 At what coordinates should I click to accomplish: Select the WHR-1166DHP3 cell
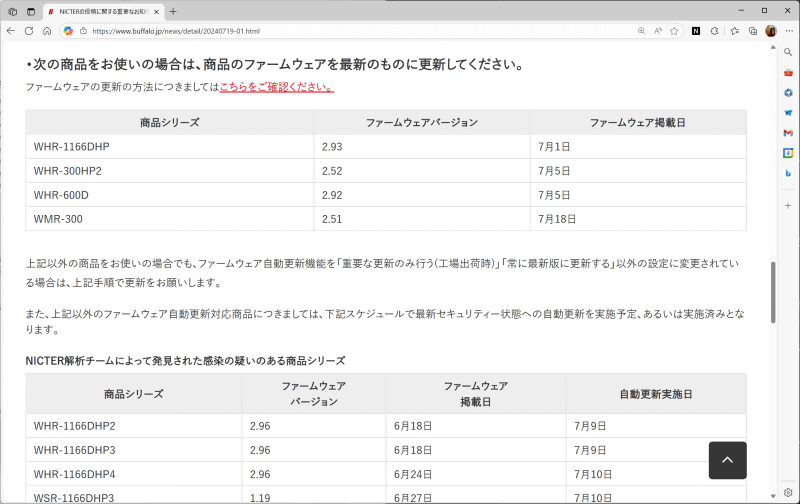134,450
